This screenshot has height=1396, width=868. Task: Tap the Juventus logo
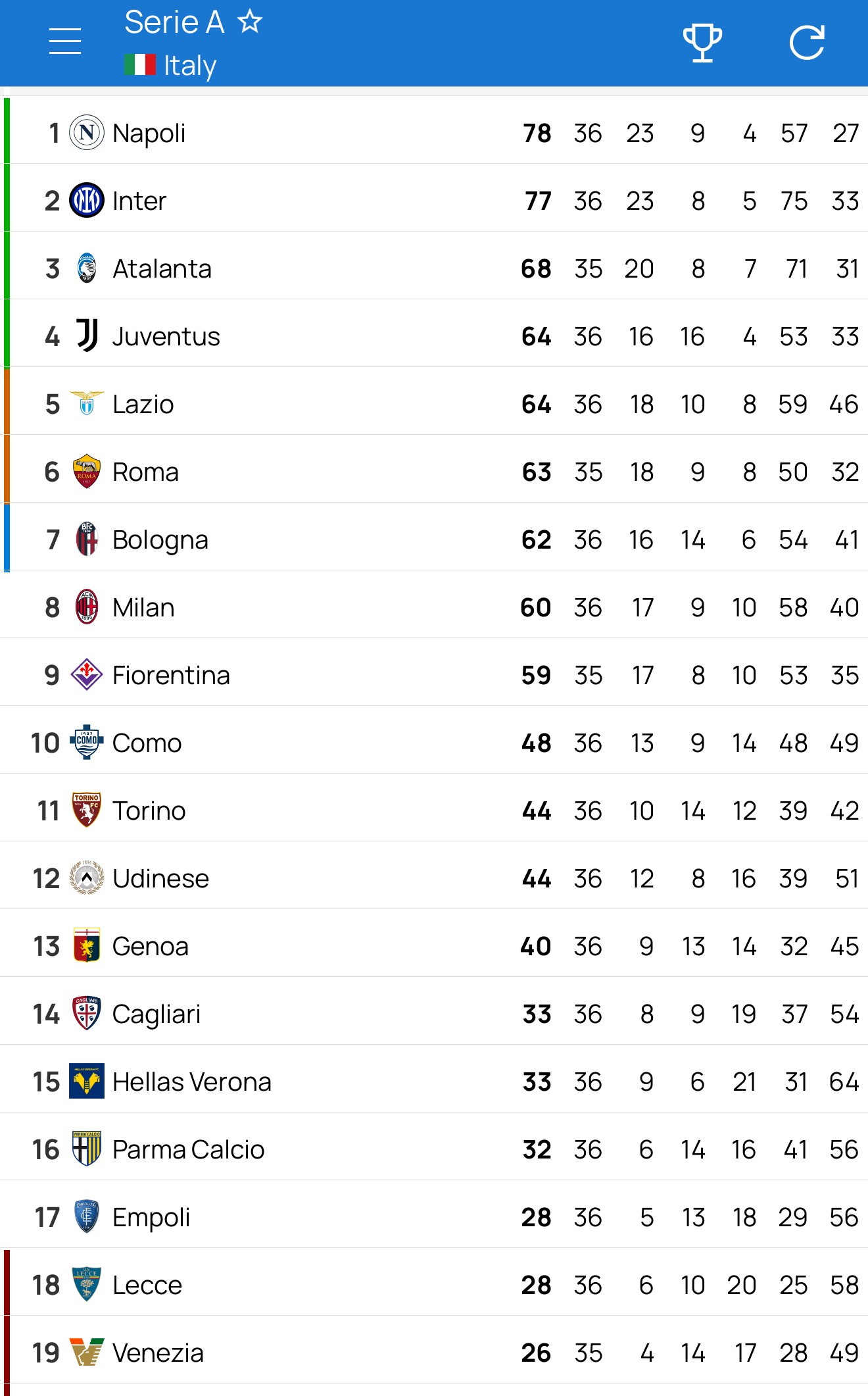(x=87, y=336)
